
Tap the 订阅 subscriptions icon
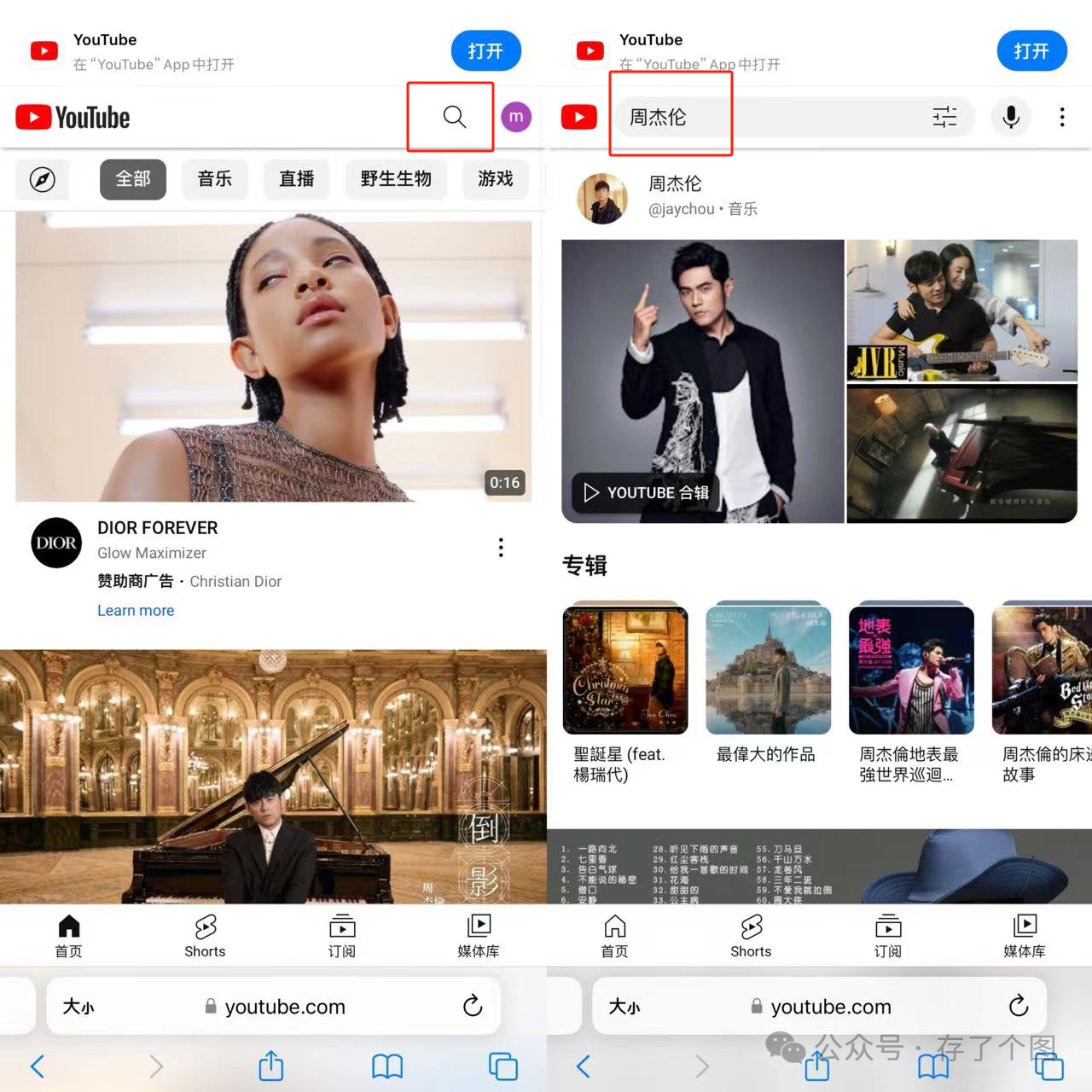pos(342,935)
